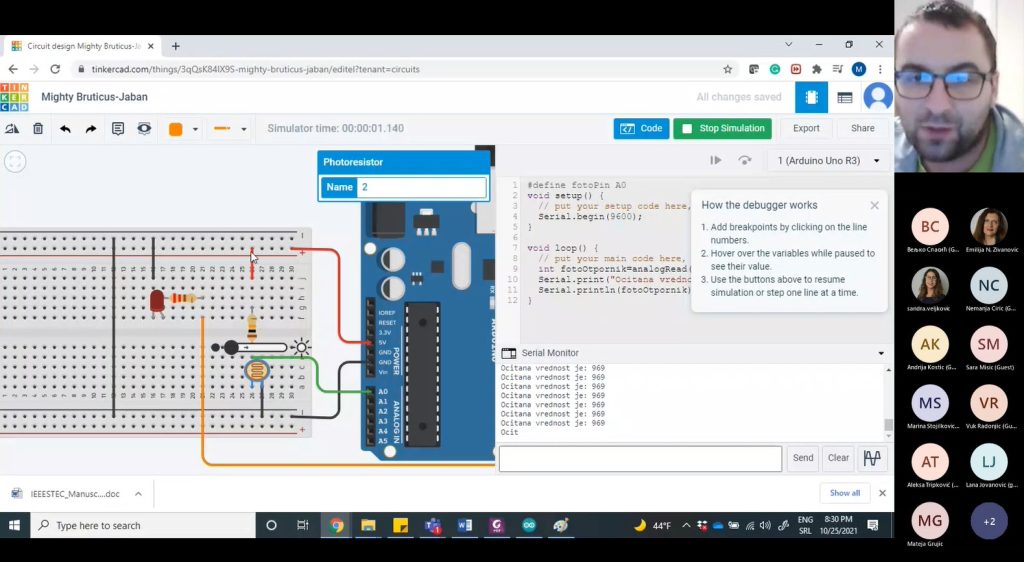
Task: Toggle the Code editor panel
Action: click(x=641, y=128)
